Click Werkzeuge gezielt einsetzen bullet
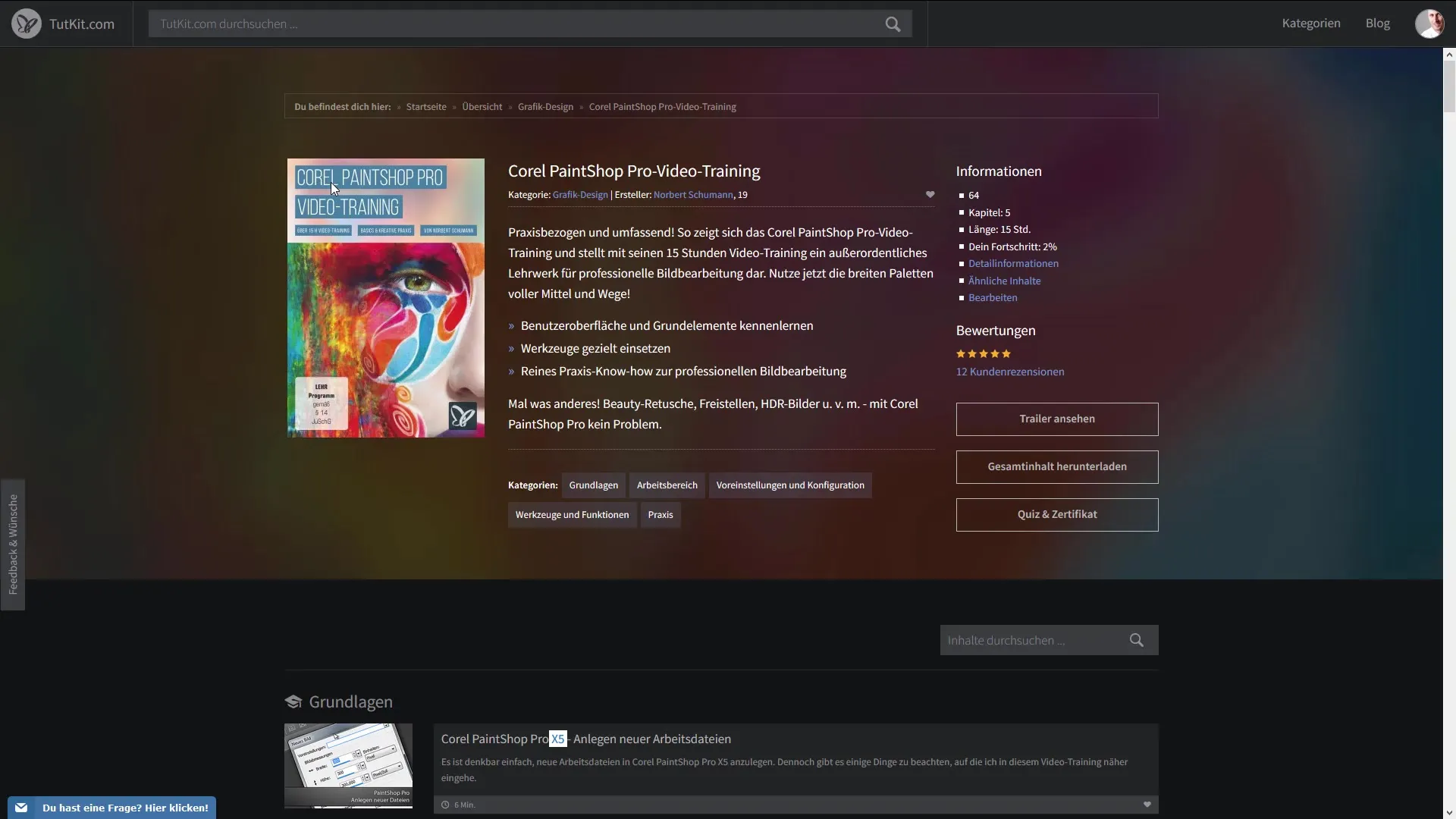Viewport: 1456px width, 819px height. tap(595, 348)
